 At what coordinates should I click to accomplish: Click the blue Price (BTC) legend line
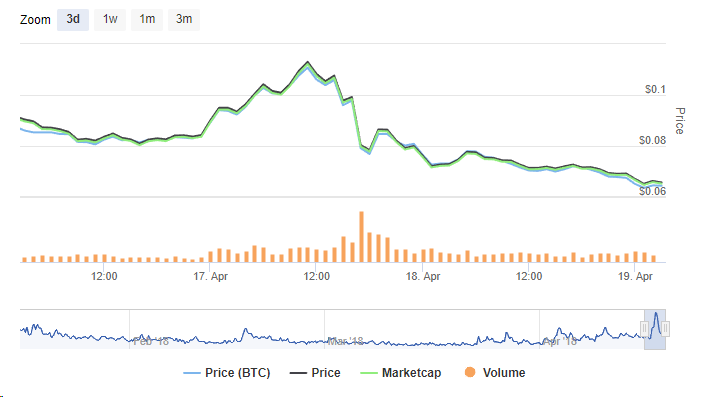coord(192,373)
